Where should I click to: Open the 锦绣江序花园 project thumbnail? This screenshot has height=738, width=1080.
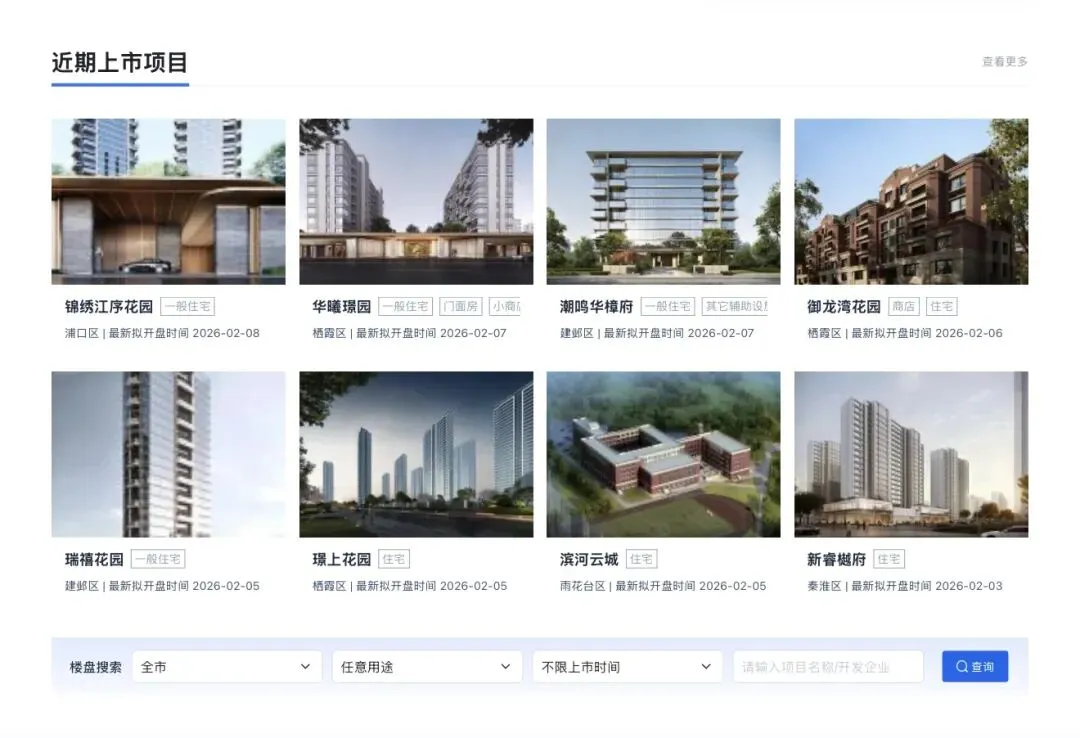[168, 201]
